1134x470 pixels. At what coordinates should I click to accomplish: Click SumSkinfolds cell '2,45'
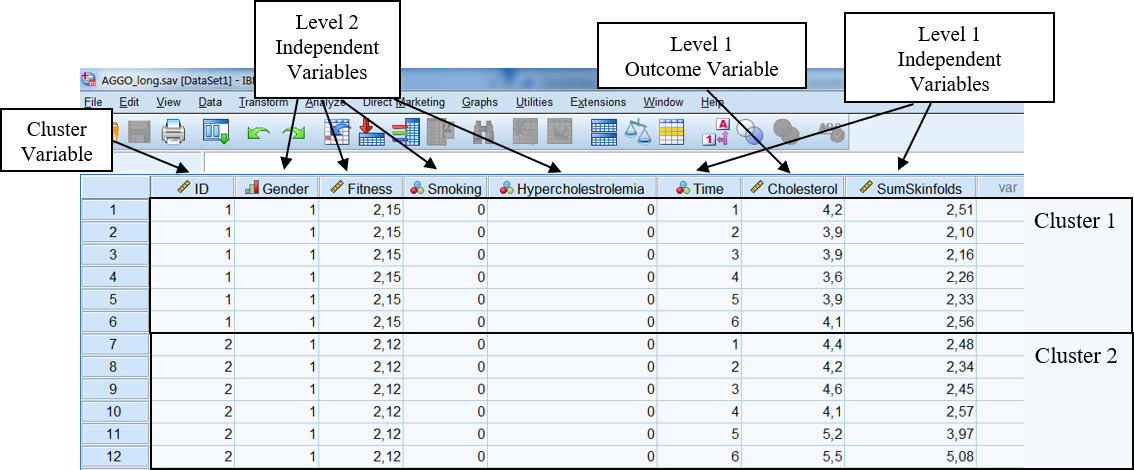(910, 390)
